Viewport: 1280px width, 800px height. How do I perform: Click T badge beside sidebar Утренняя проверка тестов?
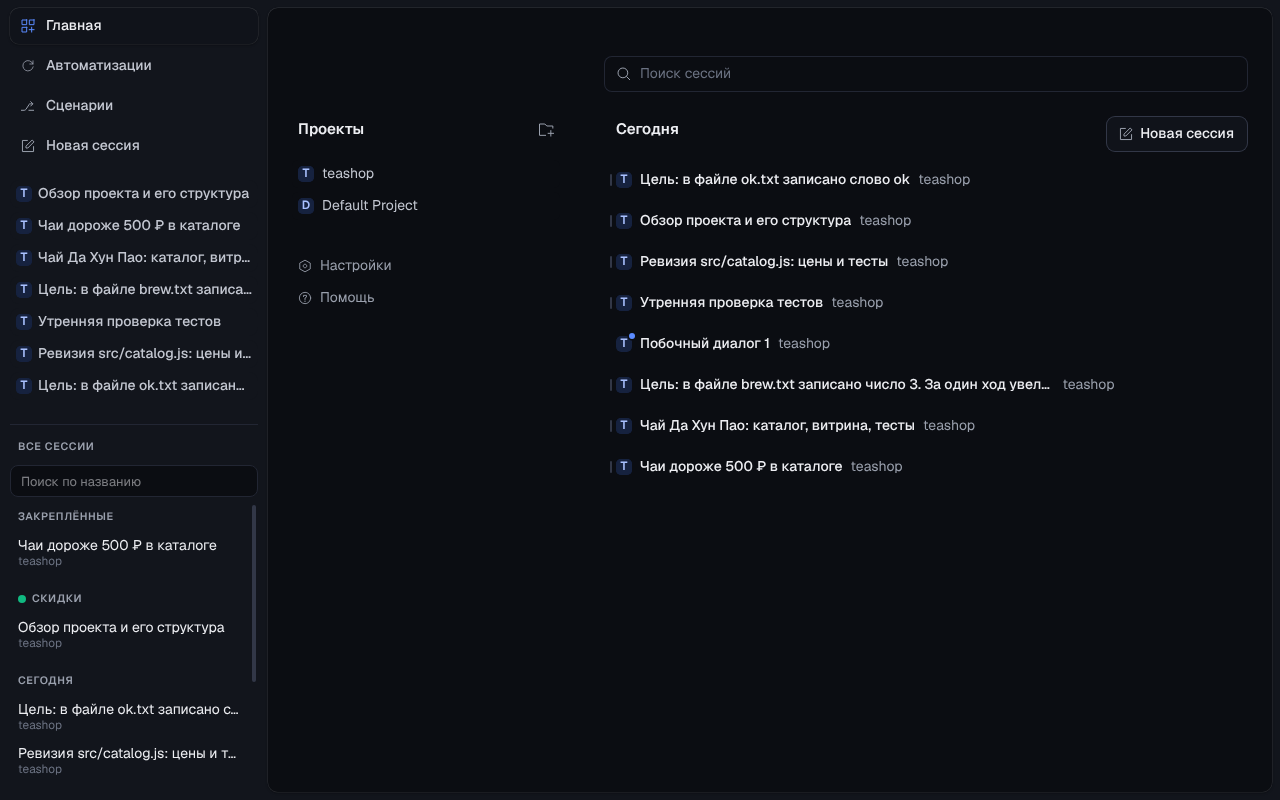[x=24, y=322]
